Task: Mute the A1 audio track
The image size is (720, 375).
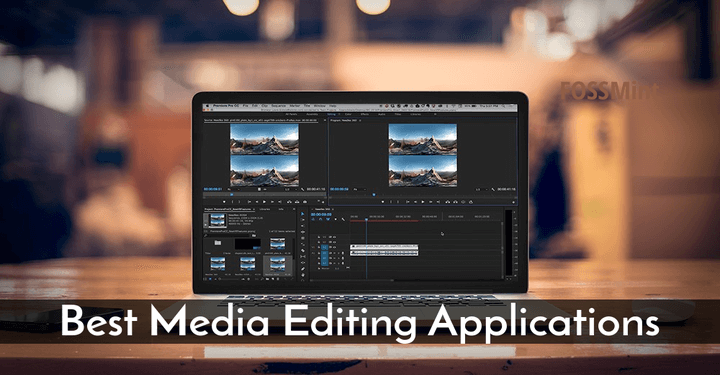Action: click(335, 253)
